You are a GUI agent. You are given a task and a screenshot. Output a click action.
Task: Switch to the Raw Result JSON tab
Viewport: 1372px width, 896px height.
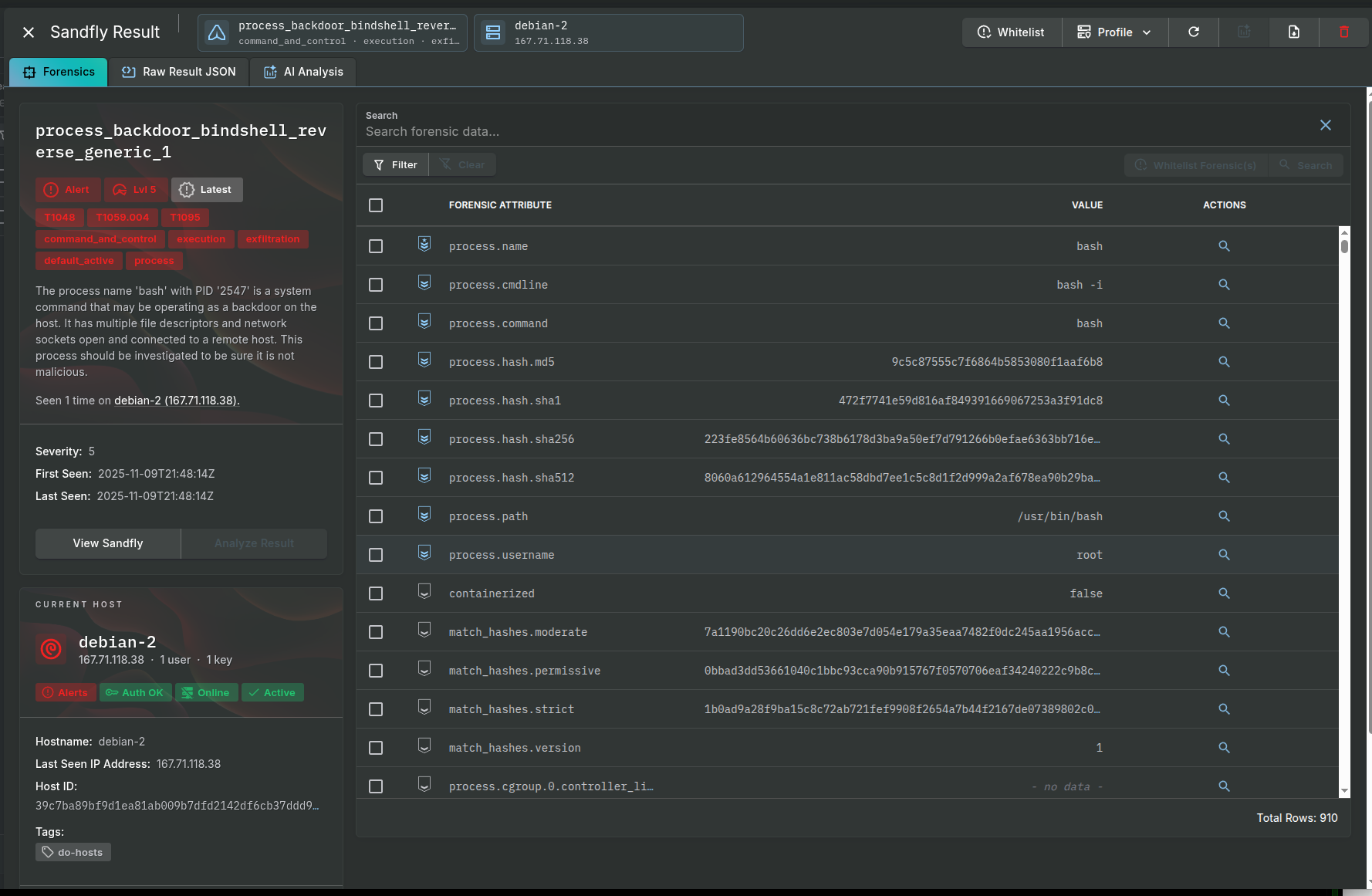179,72
